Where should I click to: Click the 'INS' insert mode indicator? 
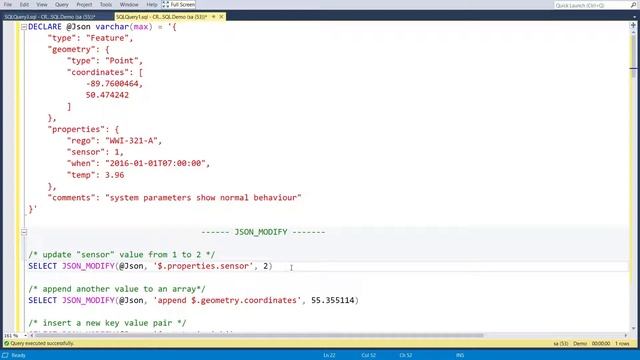(x=460, y=355)
